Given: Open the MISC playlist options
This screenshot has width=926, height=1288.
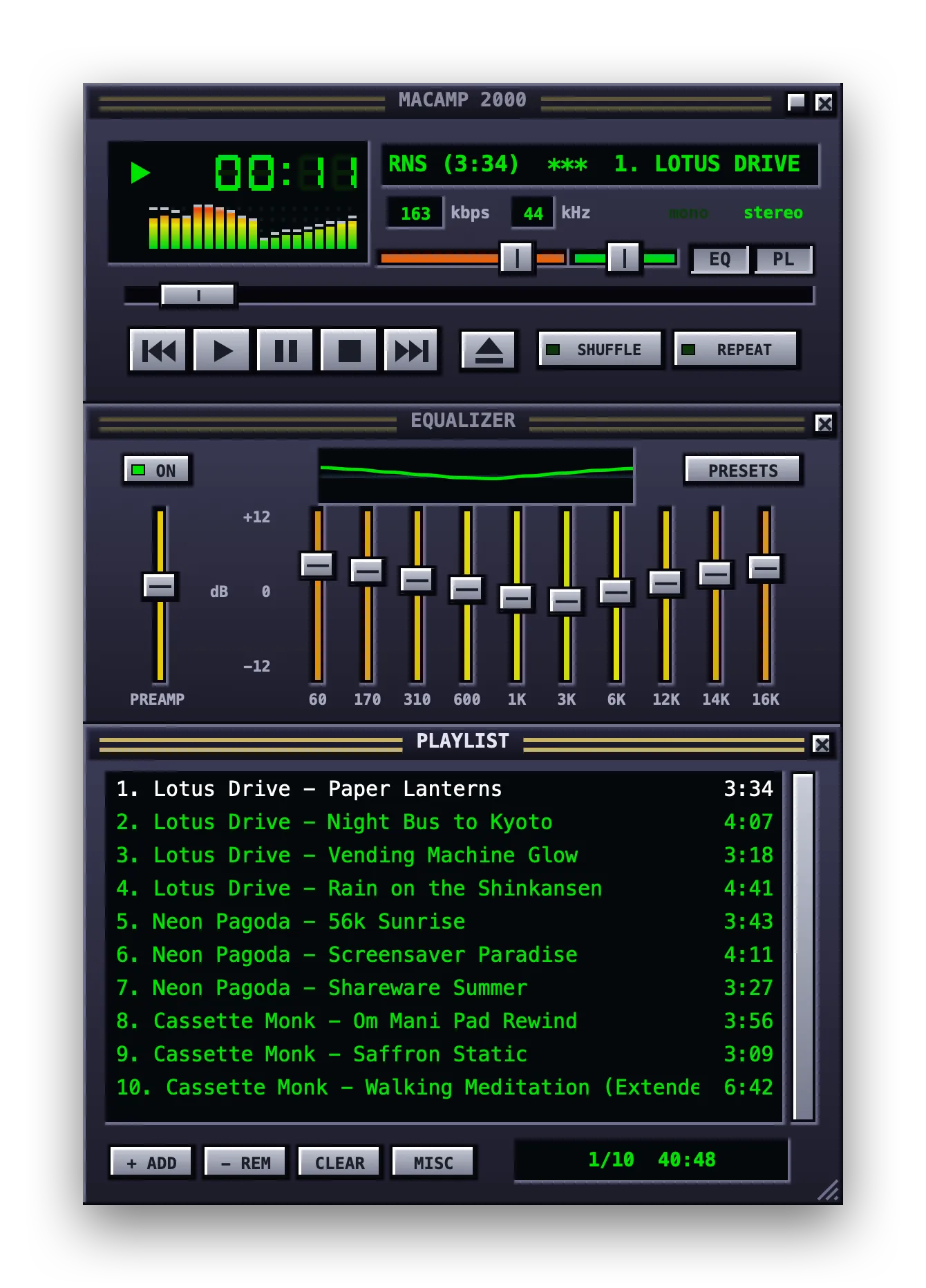Looking at the screenshot, I should (x=433, y=1162).
